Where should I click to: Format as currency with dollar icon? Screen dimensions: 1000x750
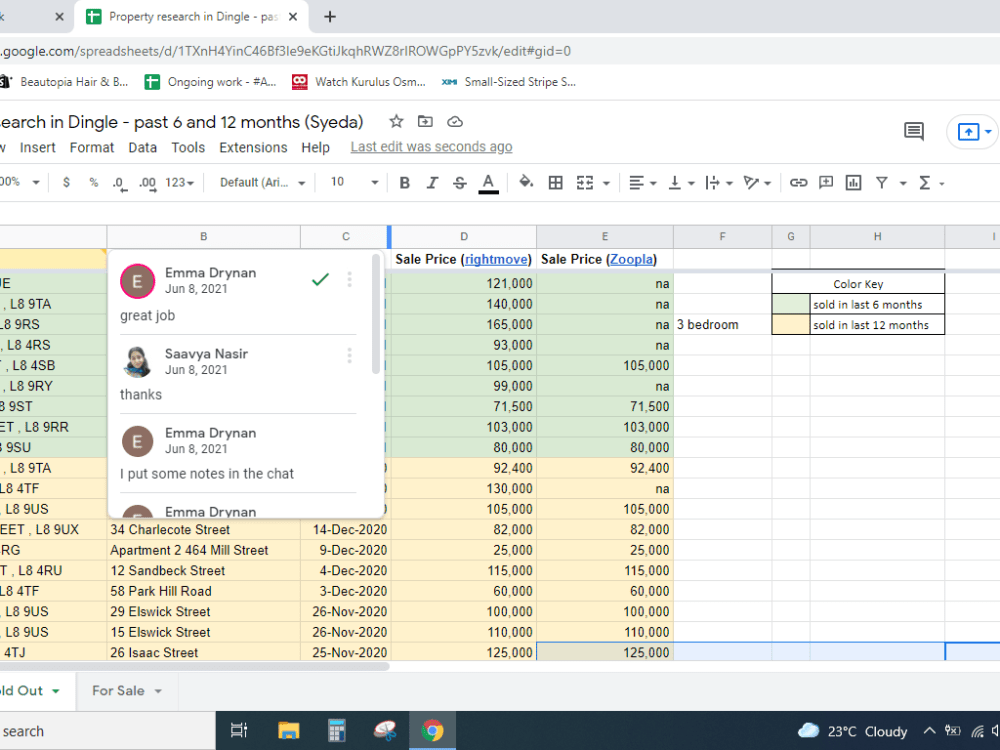(66, 182)
